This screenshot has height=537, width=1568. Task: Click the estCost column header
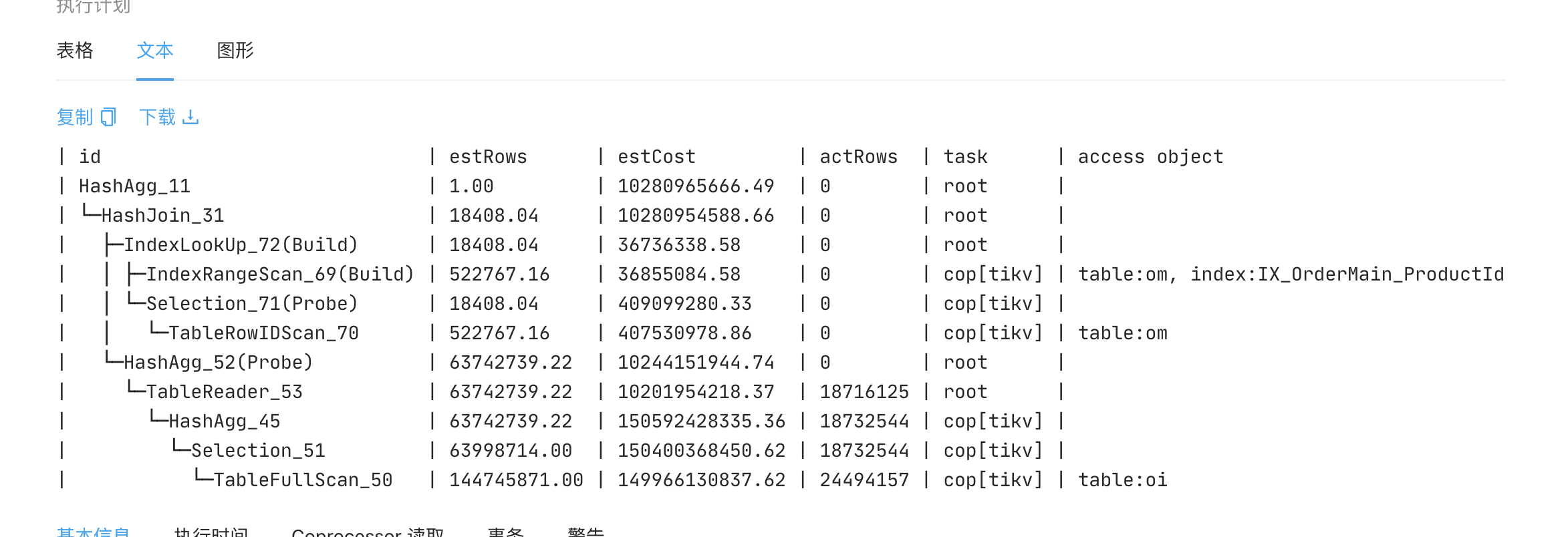click(x=656, y=157)
